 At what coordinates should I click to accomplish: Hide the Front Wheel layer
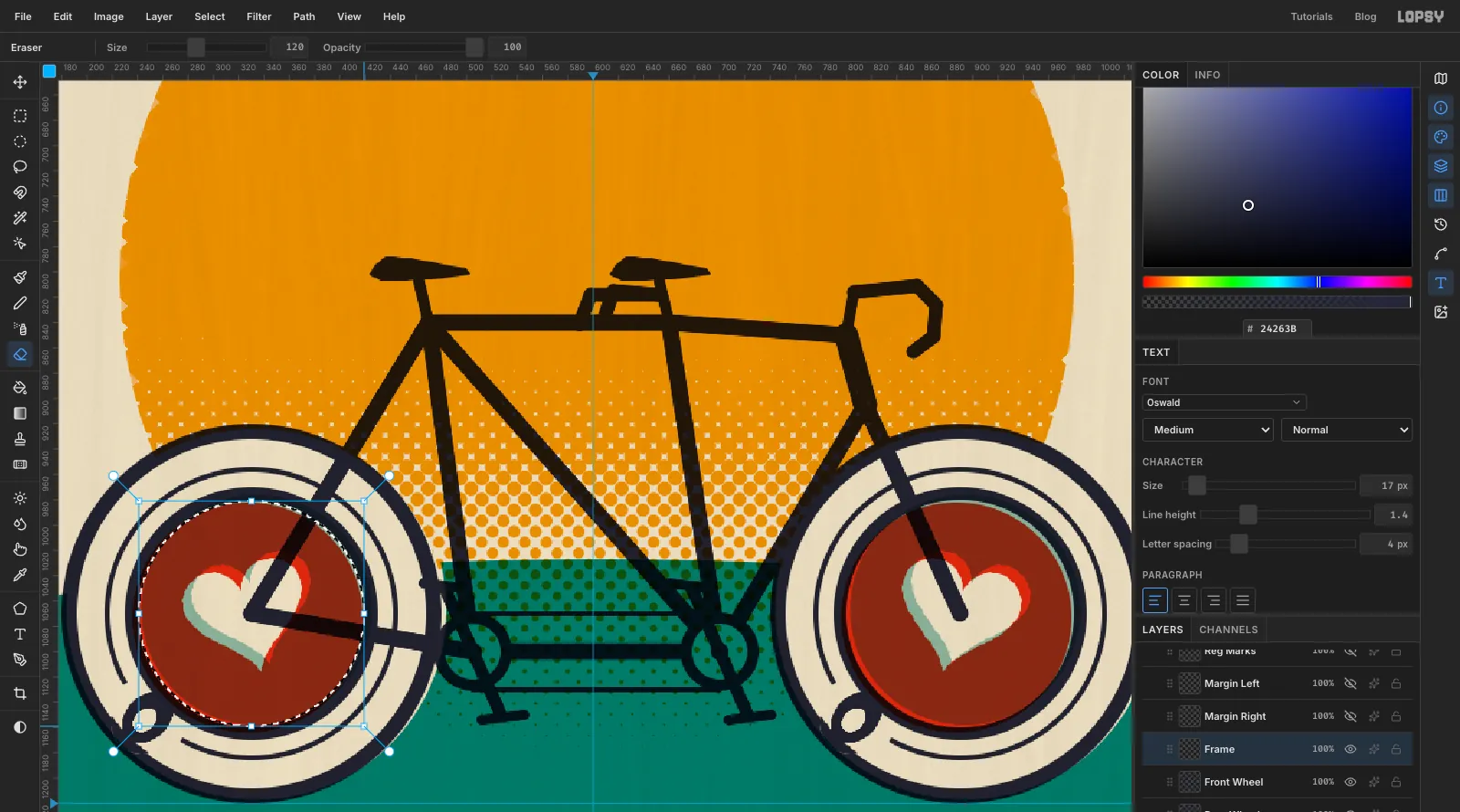click(1350, 782)
